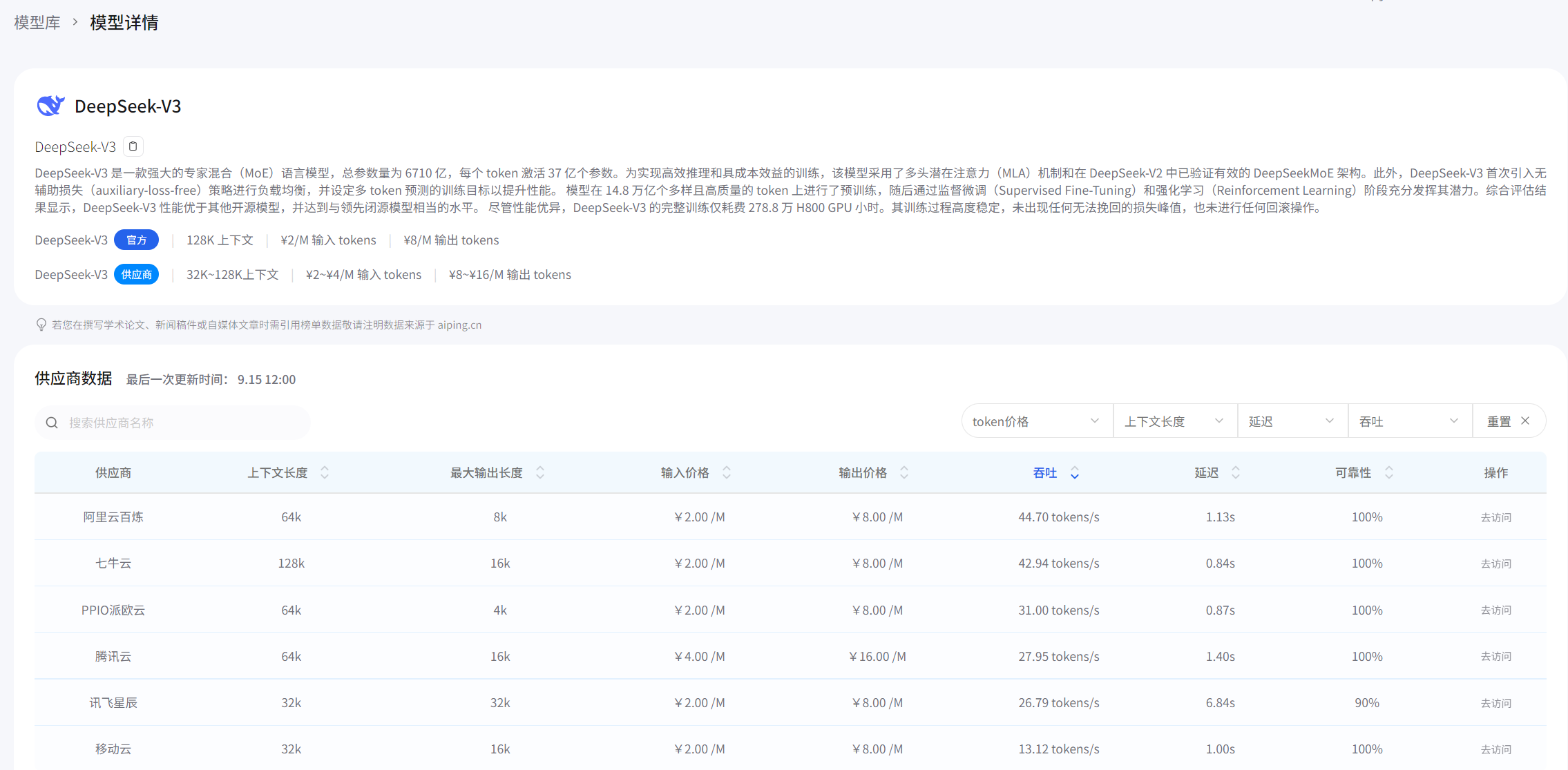Click the 9.15 12:00 update time
1568x770 pixels.
(x=267, y=379)
